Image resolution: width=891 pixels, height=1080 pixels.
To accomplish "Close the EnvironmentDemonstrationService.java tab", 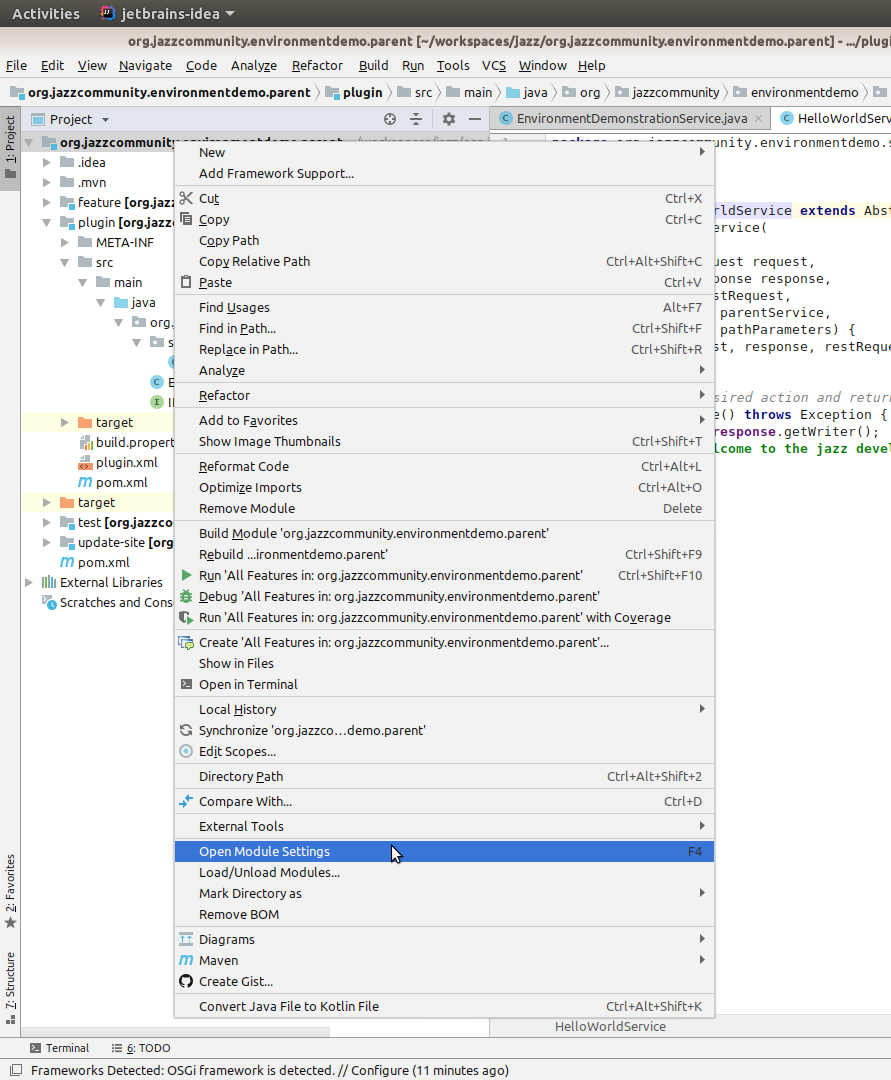I will tap(758, 118).
